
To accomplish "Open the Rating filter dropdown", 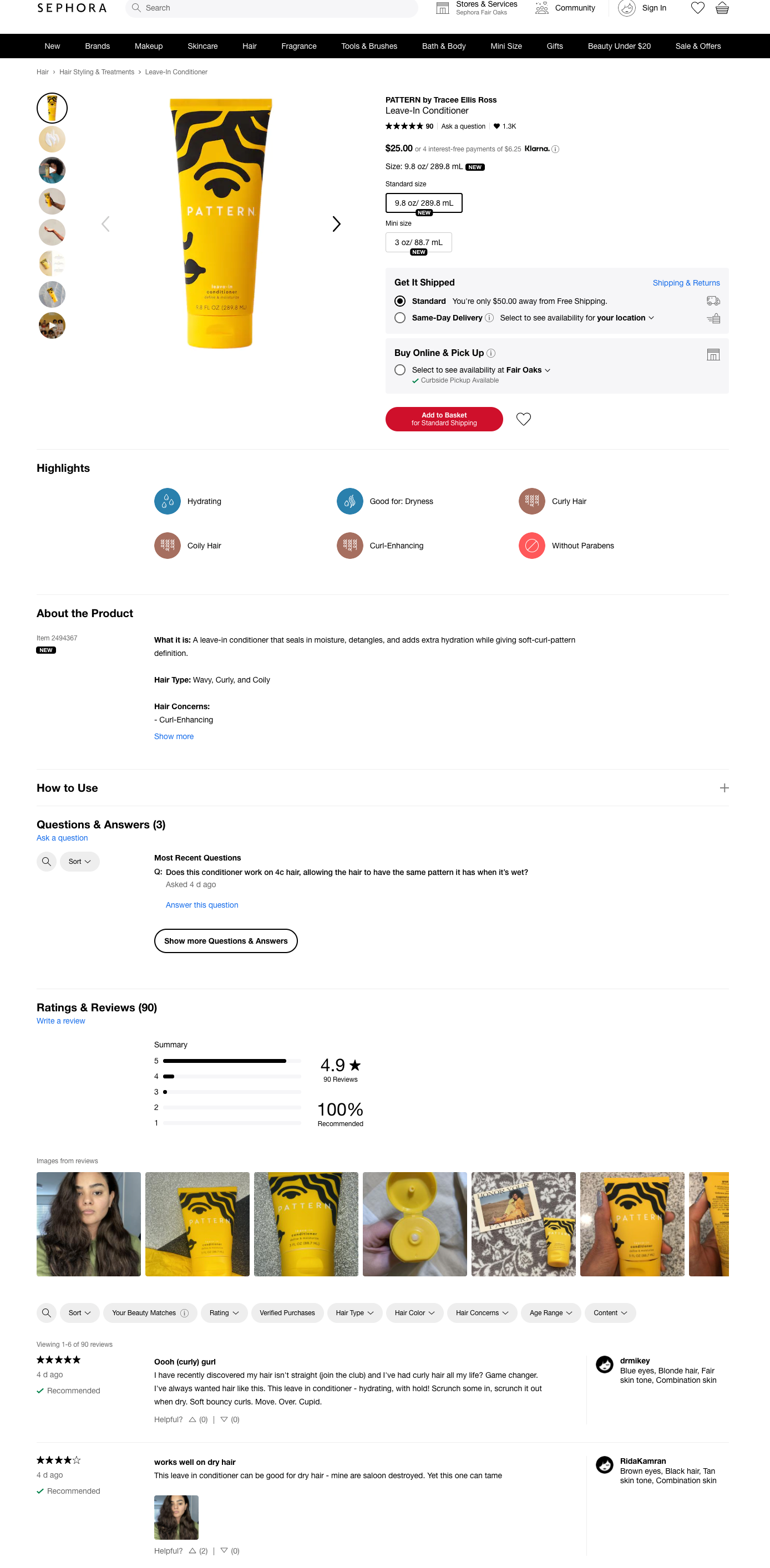I will (224, 1313).
